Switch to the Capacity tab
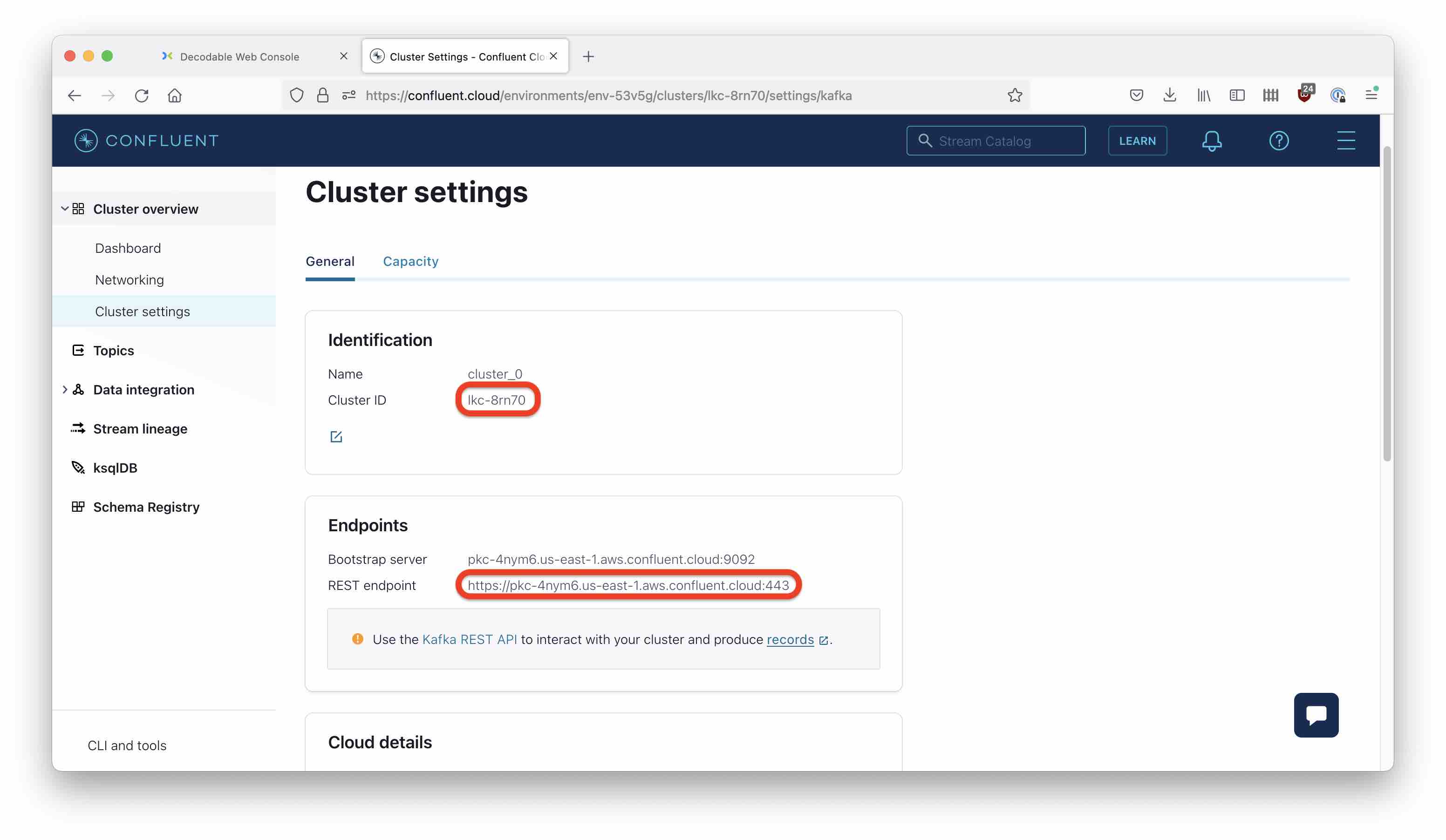Screen dimensions: 1446x840 click(x=410, y=262)
